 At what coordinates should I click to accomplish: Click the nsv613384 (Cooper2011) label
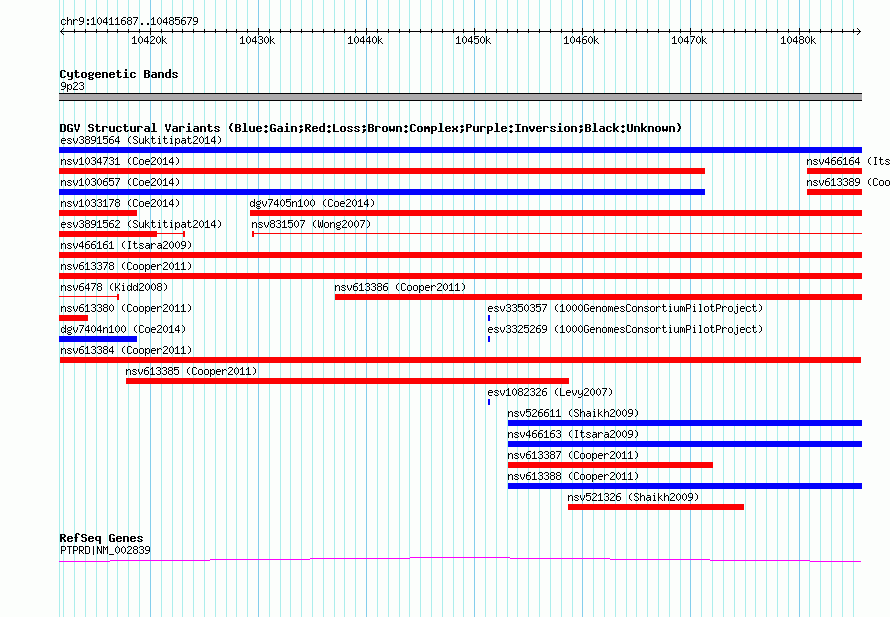(126, 350)
